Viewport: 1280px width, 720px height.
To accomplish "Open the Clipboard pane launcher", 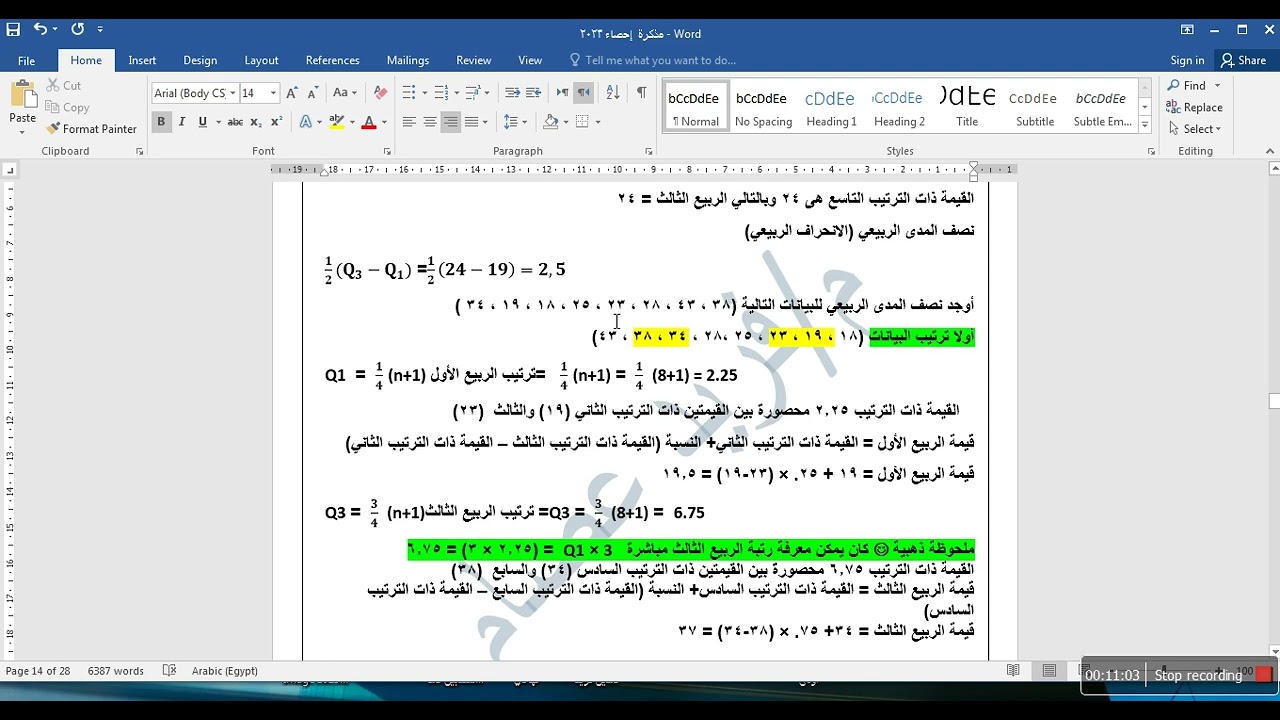I will pyautogui.click(x=139, y=152).
